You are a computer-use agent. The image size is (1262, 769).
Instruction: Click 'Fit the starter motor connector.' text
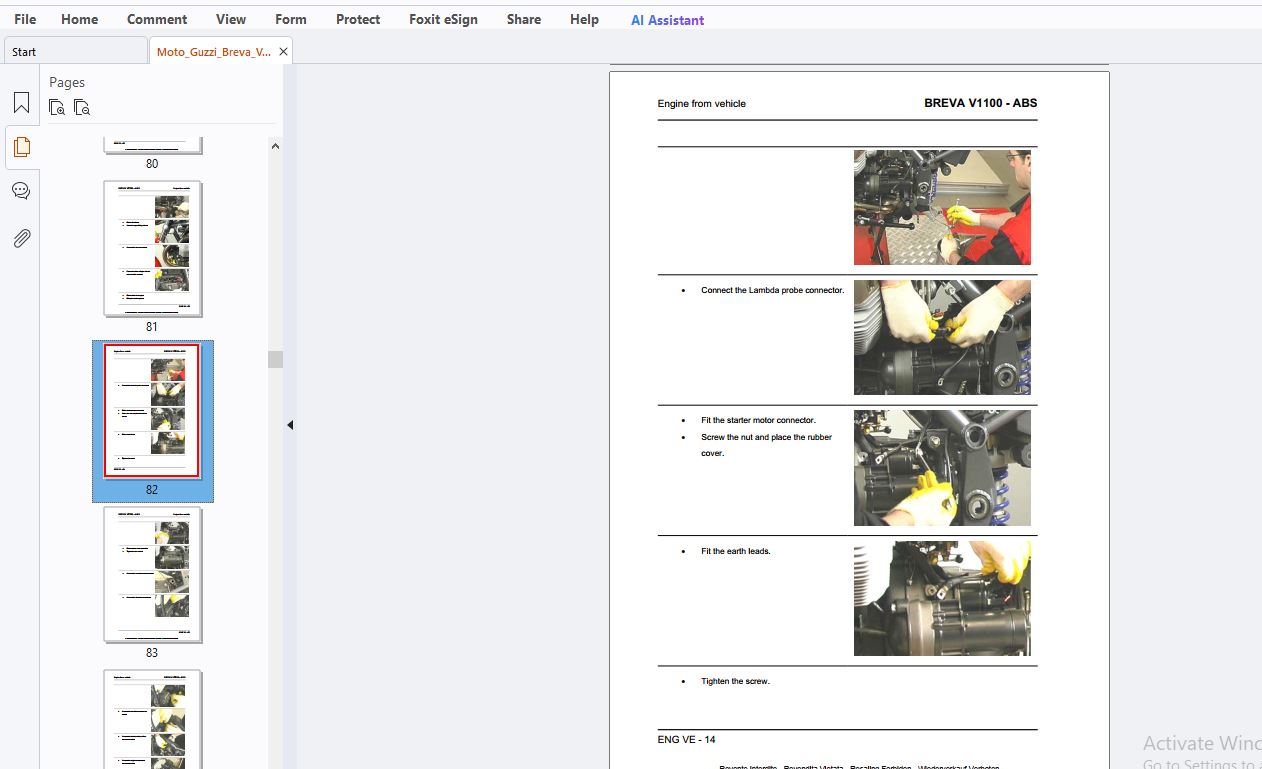[x=758, y=420]
